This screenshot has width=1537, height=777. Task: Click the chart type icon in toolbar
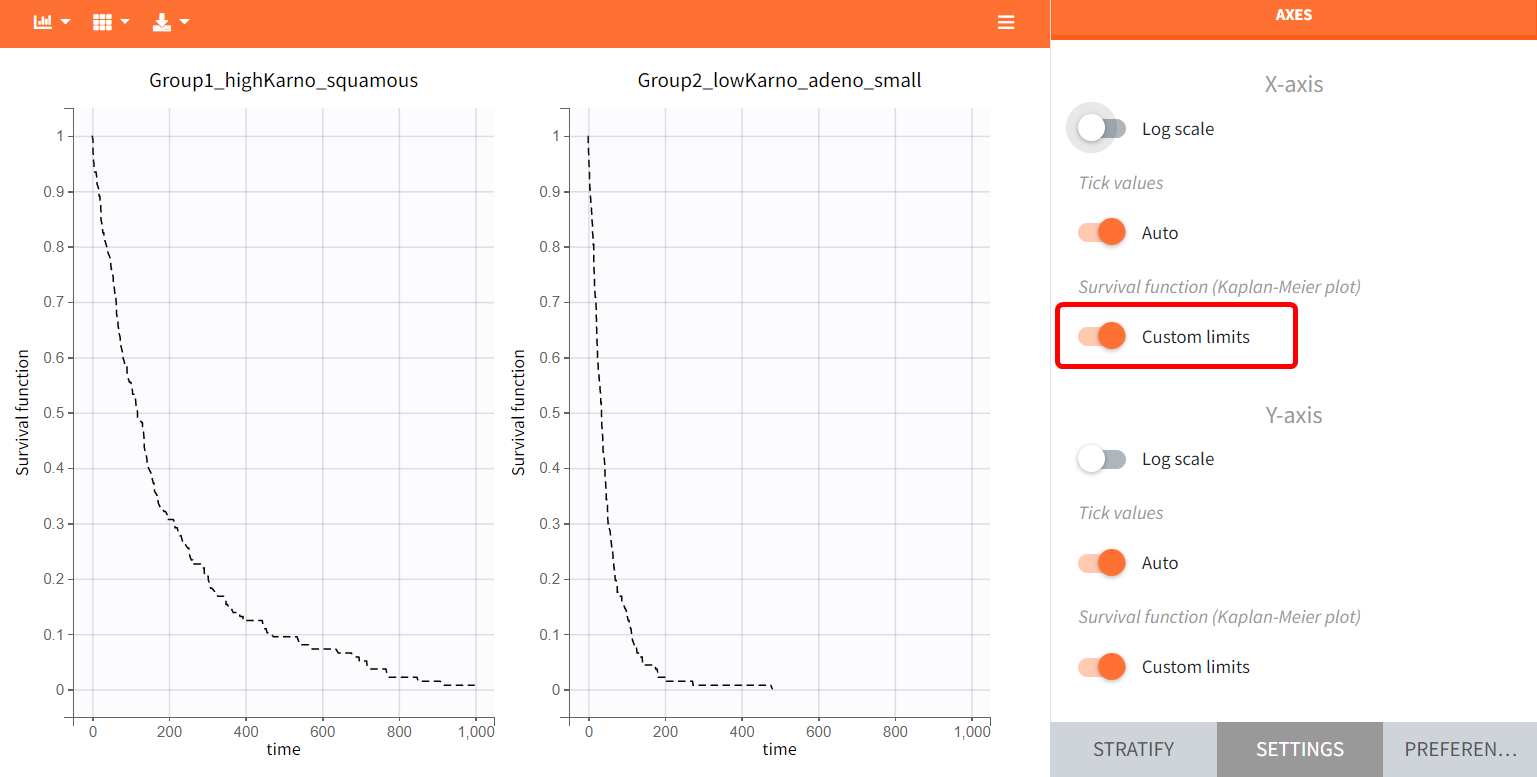[43, 22]
